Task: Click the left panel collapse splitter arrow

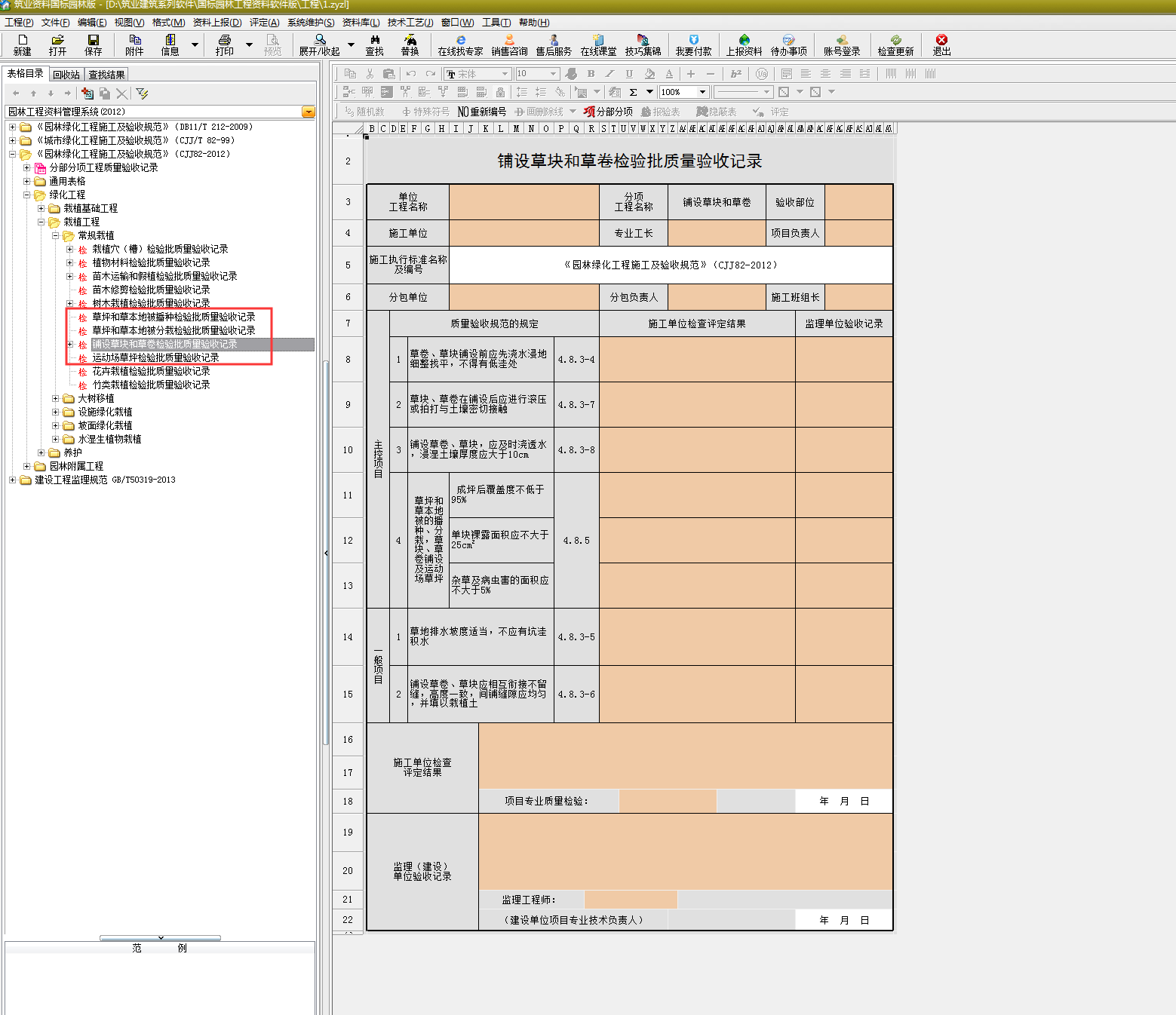Action: pyautogui.click(x=326, y=553)
